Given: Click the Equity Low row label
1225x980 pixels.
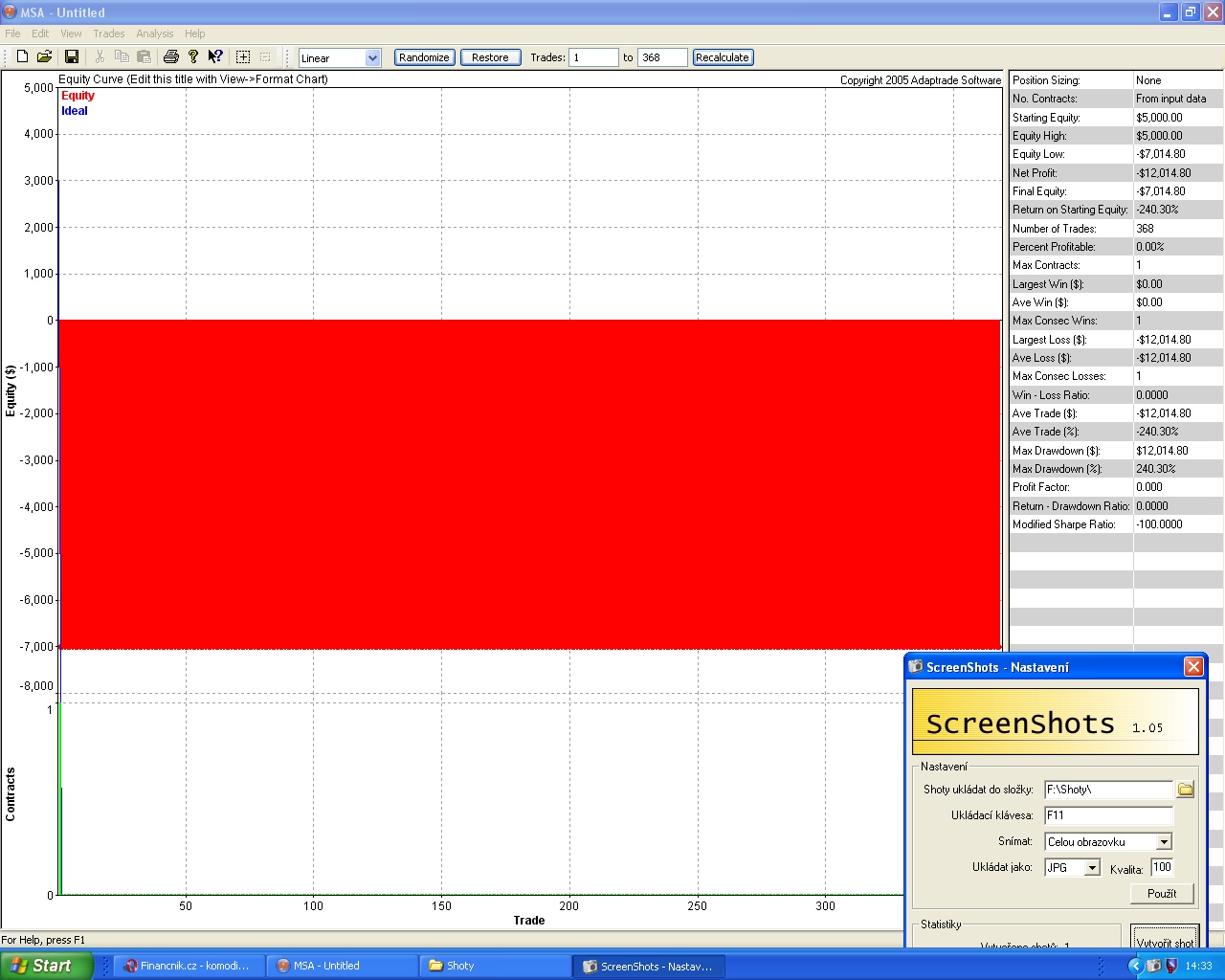Looking at the screenshot, I should (1038, 154).
